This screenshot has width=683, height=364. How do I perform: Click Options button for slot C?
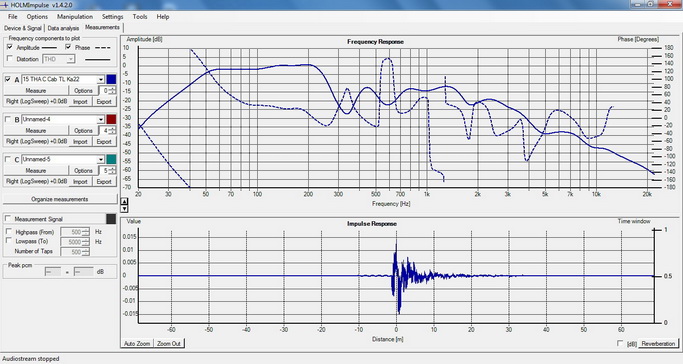pos(83,171)
